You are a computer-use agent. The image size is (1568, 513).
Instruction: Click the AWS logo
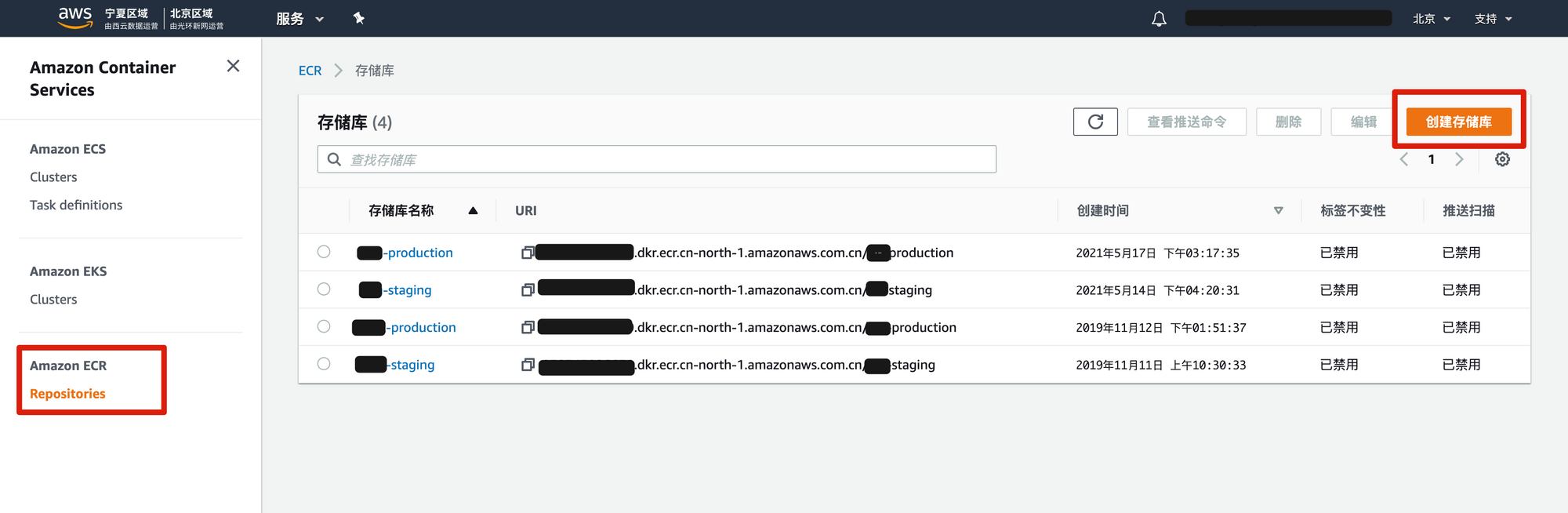[x=75, y=17]
